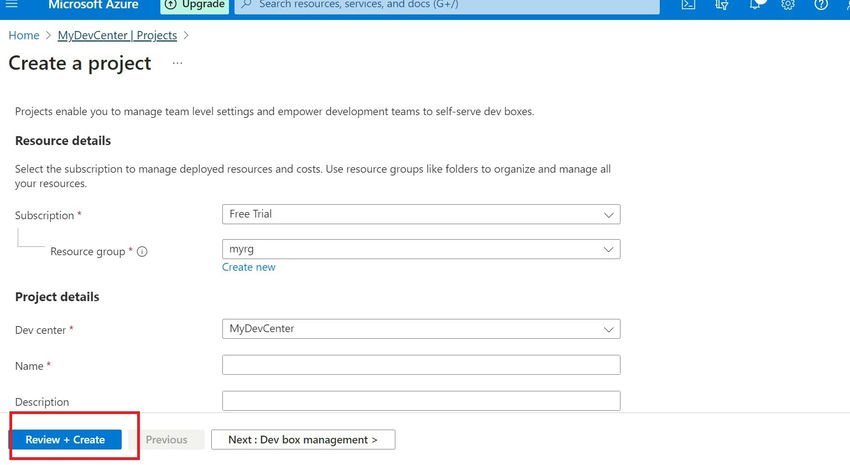Open MyDevCenter | Projects breadcrumb
This screenshot has width=850, height=465.
117,35
